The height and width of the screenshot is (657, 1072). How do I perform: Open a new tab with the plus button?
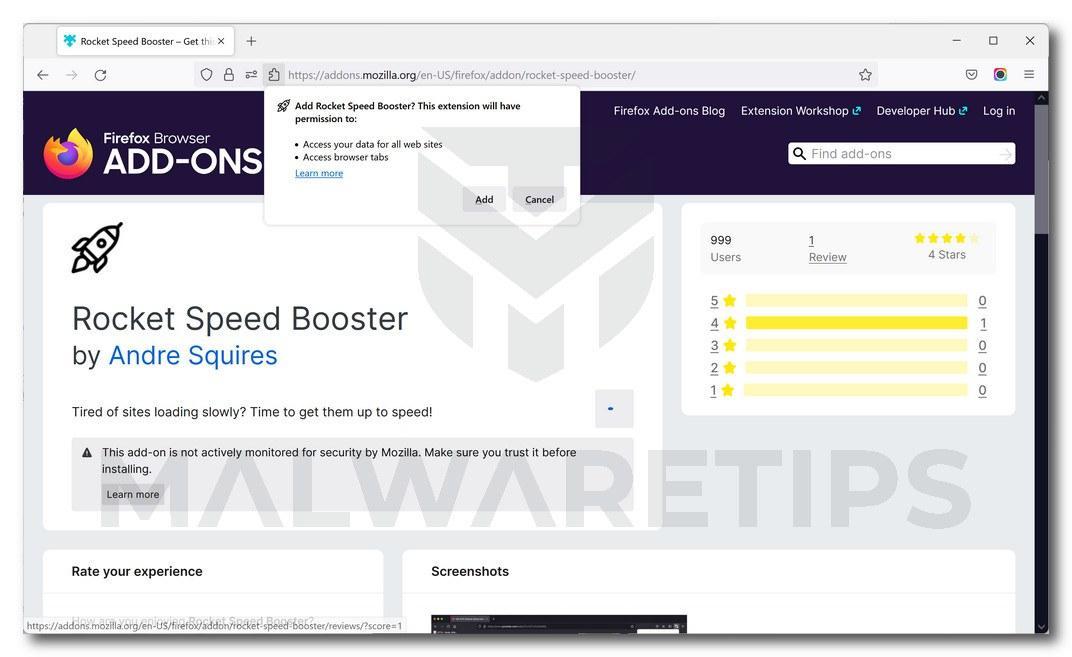pyautogui.click(x=251, y=41)
